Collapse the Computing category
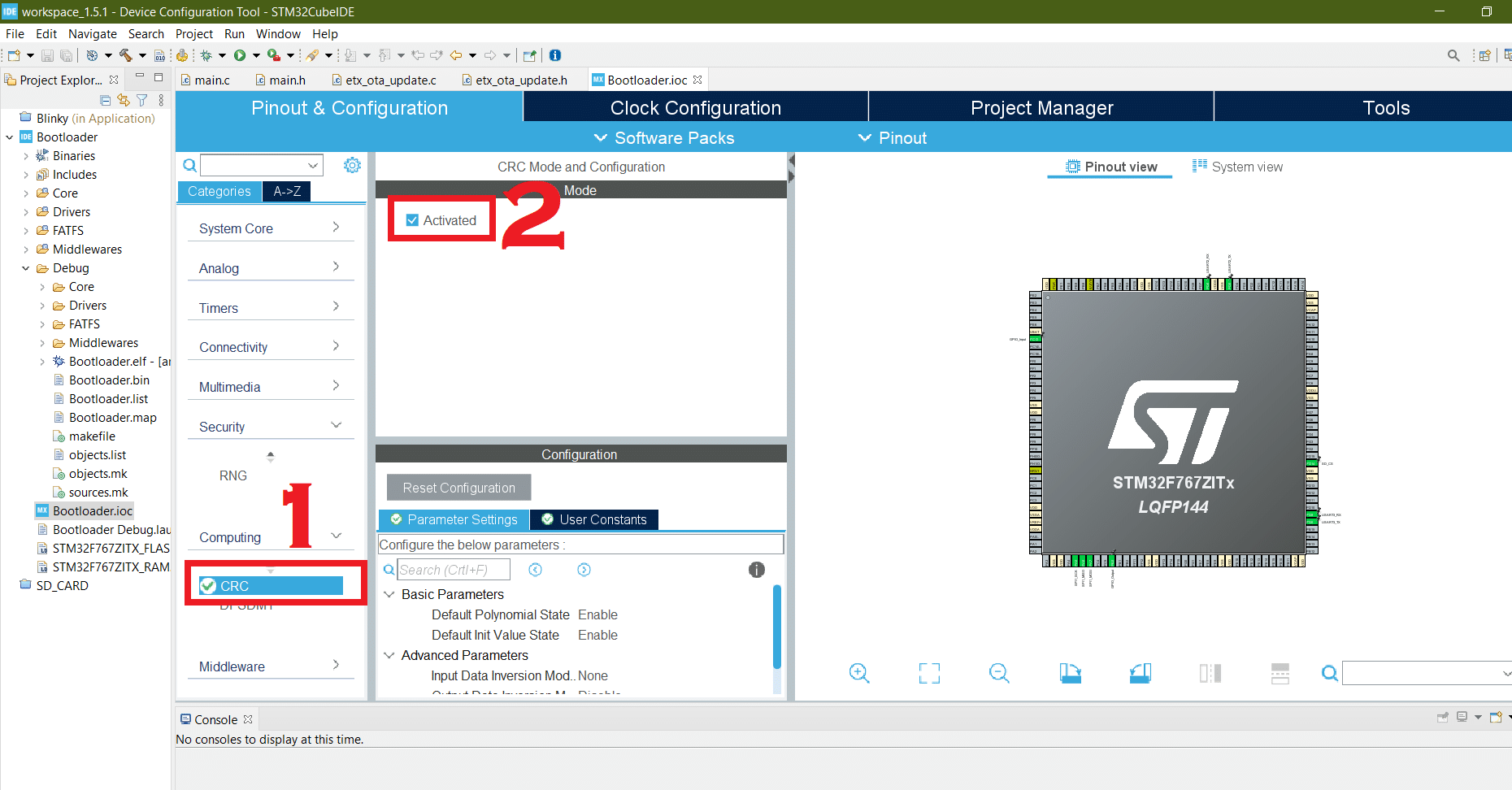The image size is (1512, 790). coord(271,537)
